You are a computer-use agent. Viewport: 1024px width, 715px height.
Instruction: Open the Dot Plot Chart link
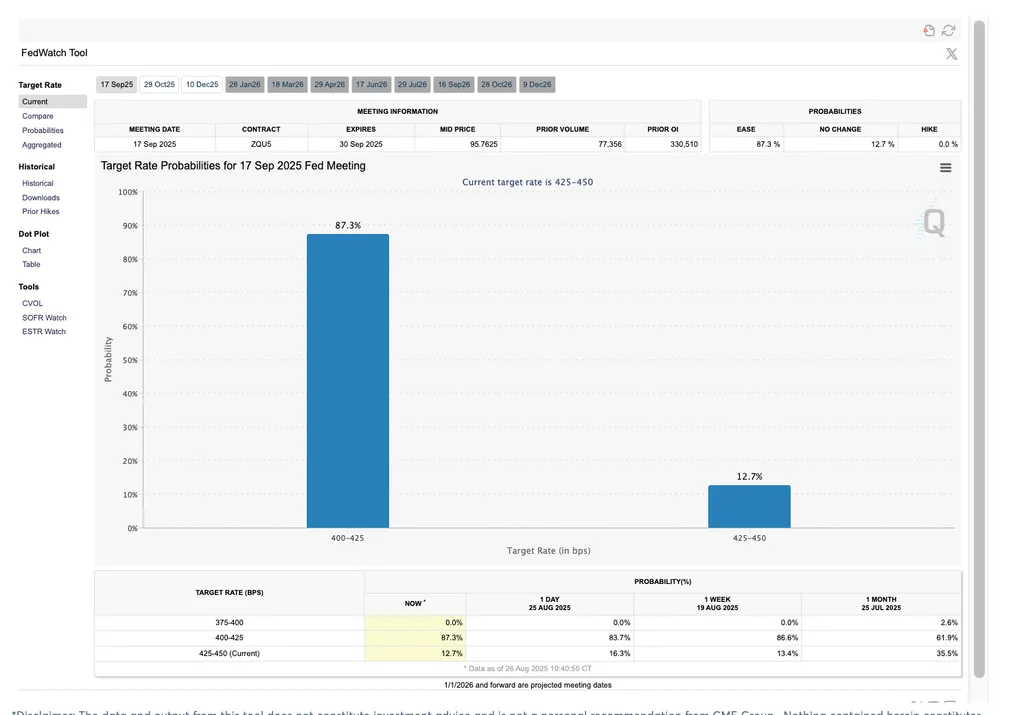(x=31, y=251)
